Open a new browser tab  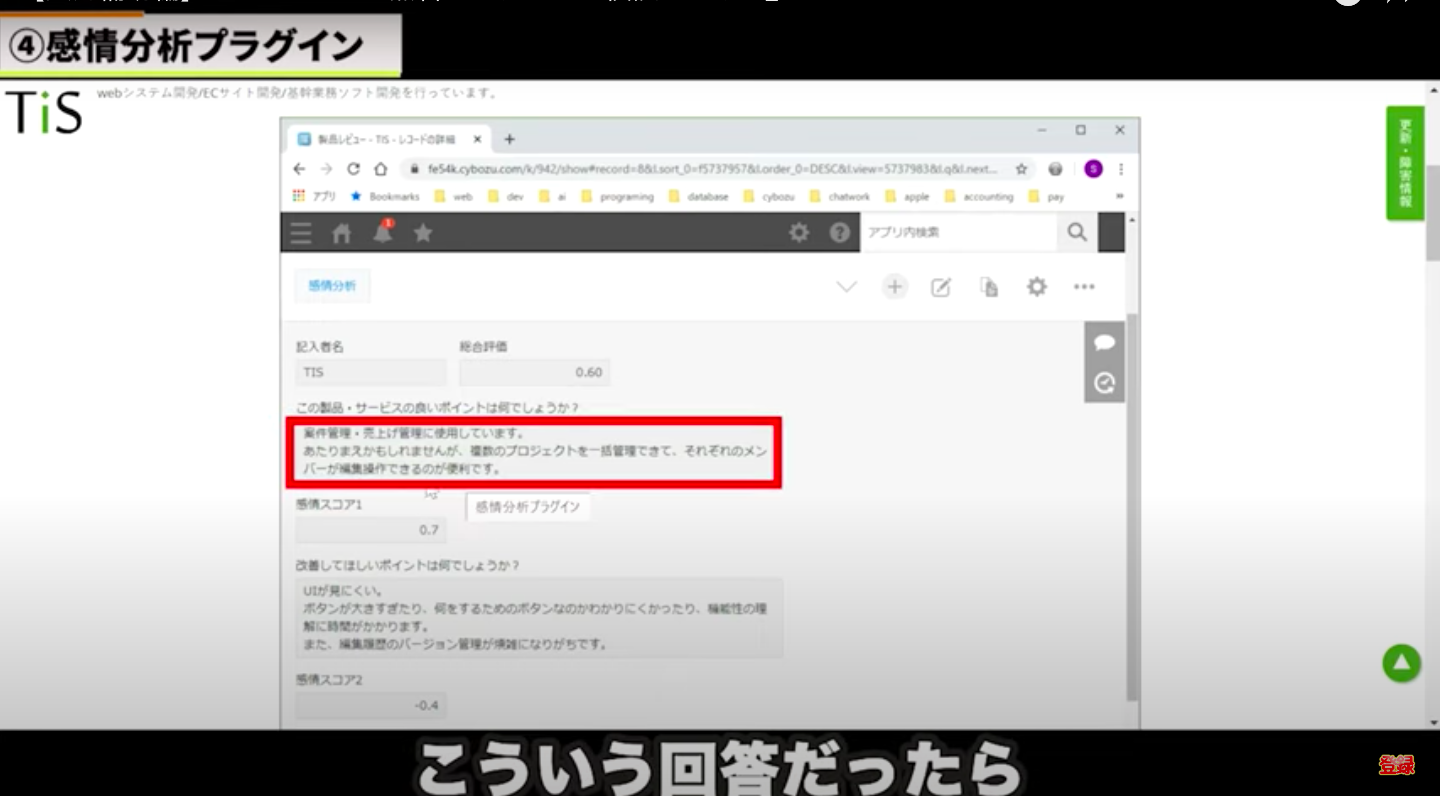(509, 139)
